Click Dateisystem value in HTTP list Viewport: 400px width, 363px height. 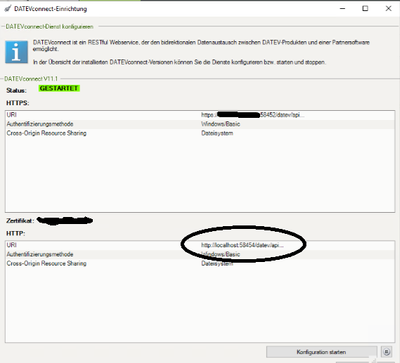click(x=217, y=264)
